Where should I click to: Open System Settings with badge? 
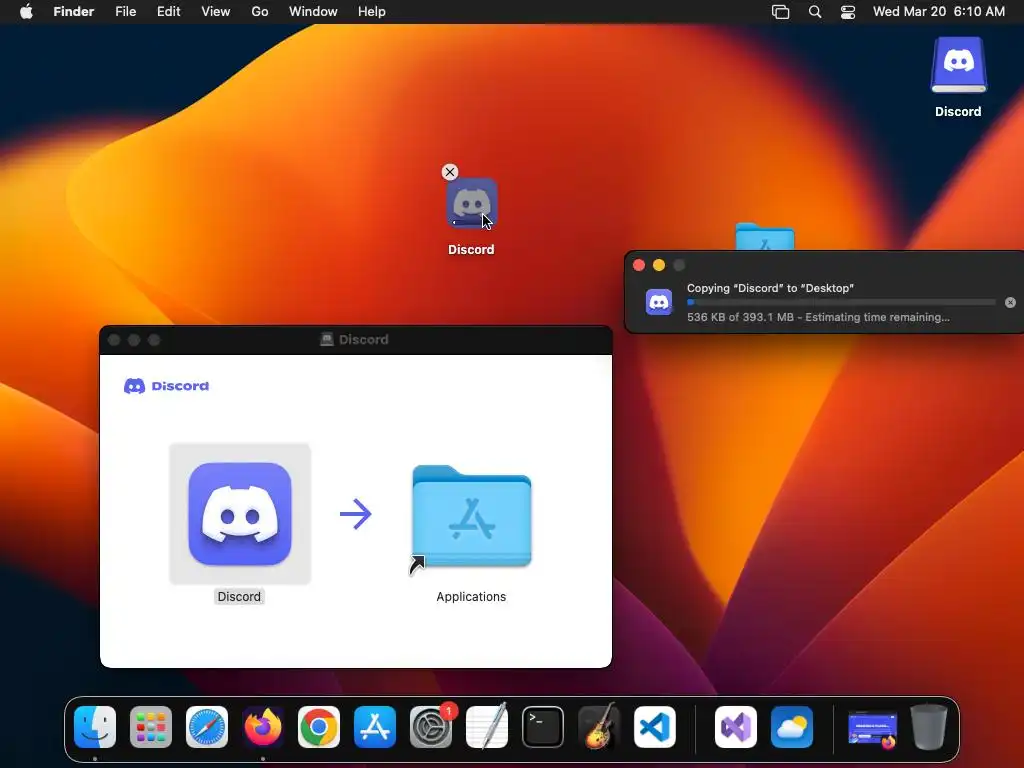click(431, 727)
